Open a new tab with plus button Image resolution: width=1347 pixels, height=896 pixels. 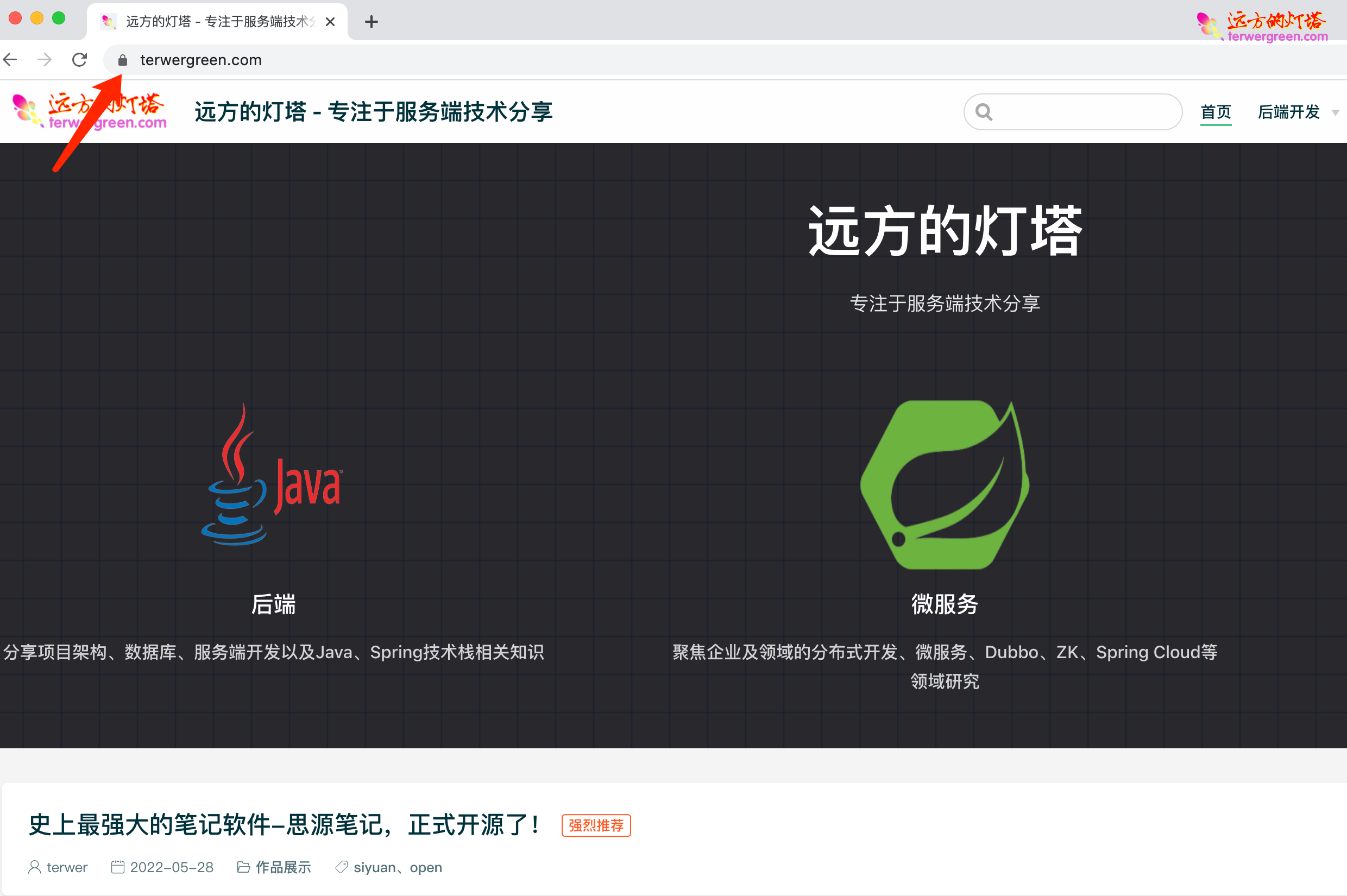pyautogui.click(x=372, y=22)
